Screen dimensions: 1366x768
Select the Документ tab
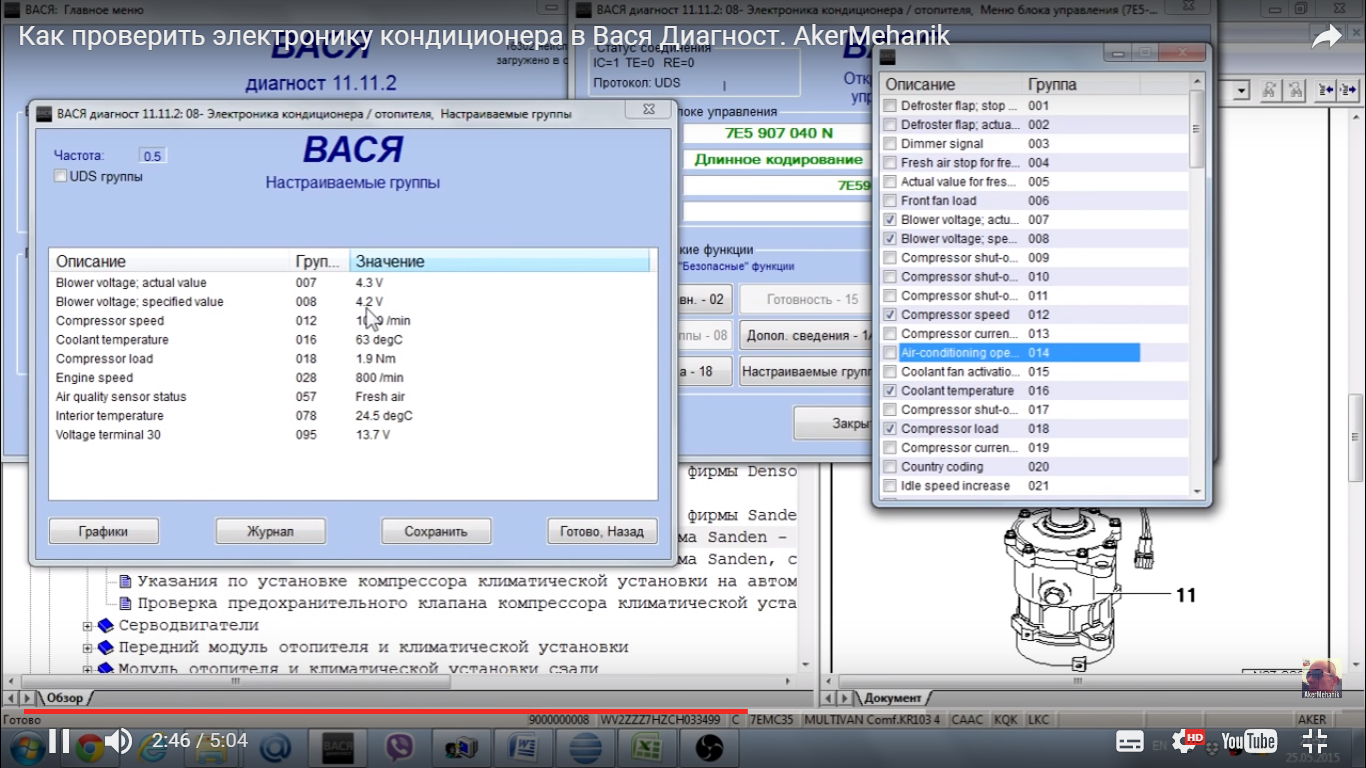pos(892,698)
